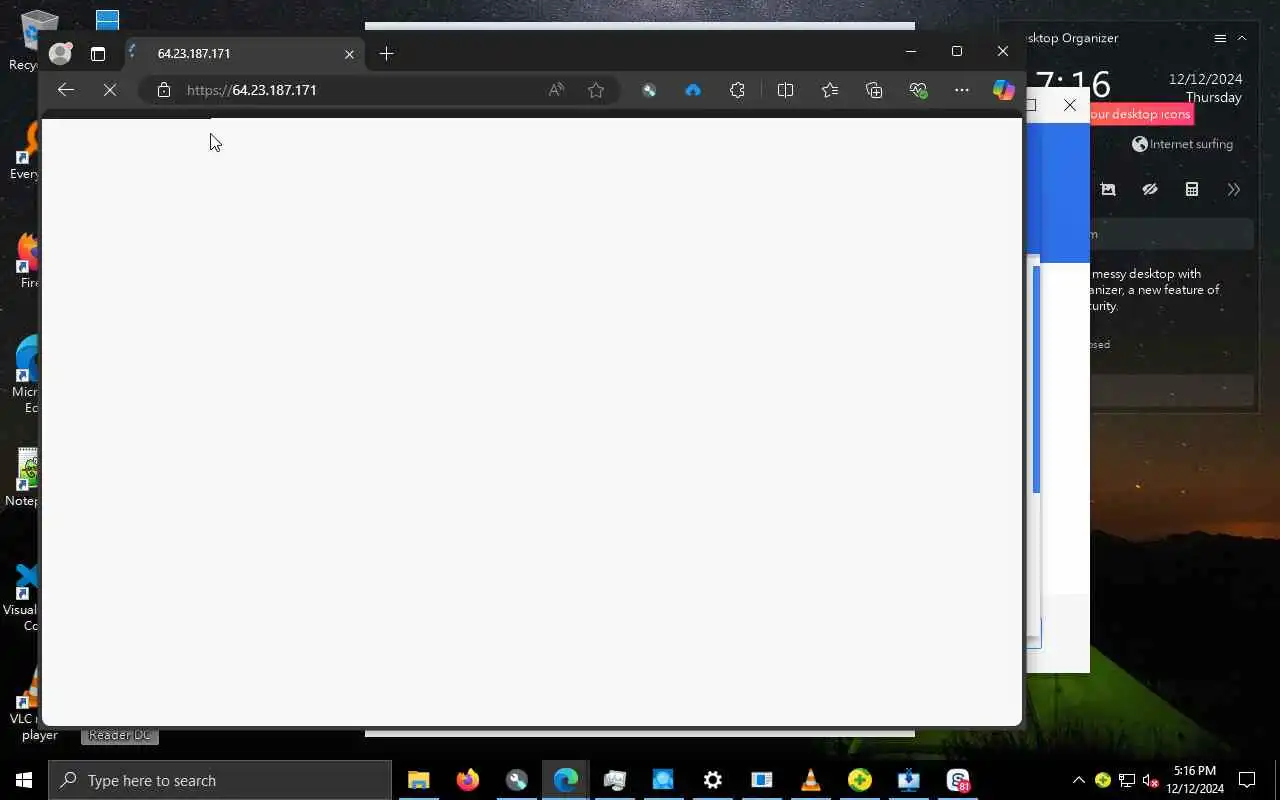Close the blue window behind Edge
1280x800 pixels.
click(1070, 105)
